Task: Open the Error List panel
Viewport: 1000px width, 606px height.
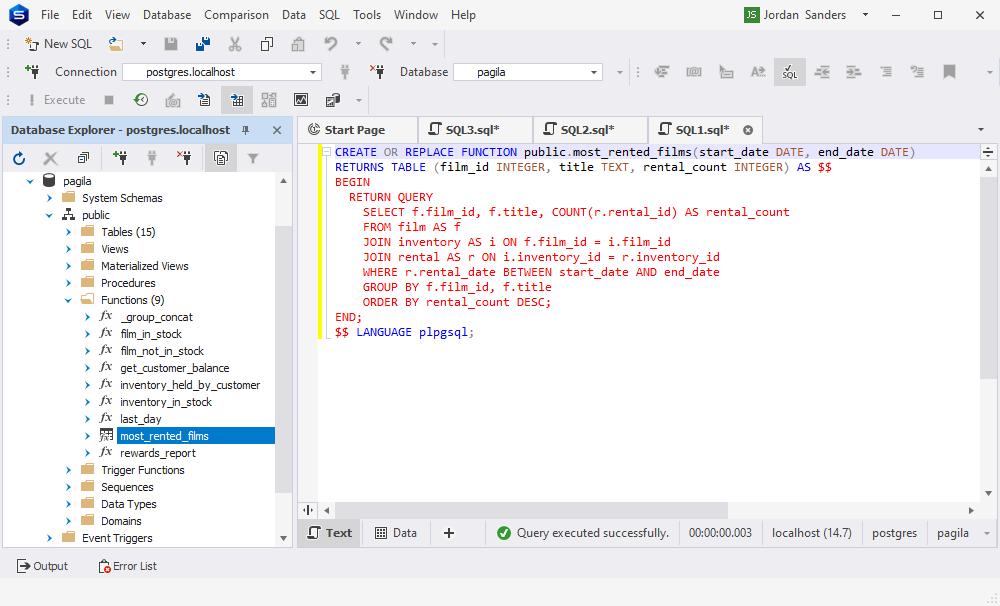Action: 127,566
